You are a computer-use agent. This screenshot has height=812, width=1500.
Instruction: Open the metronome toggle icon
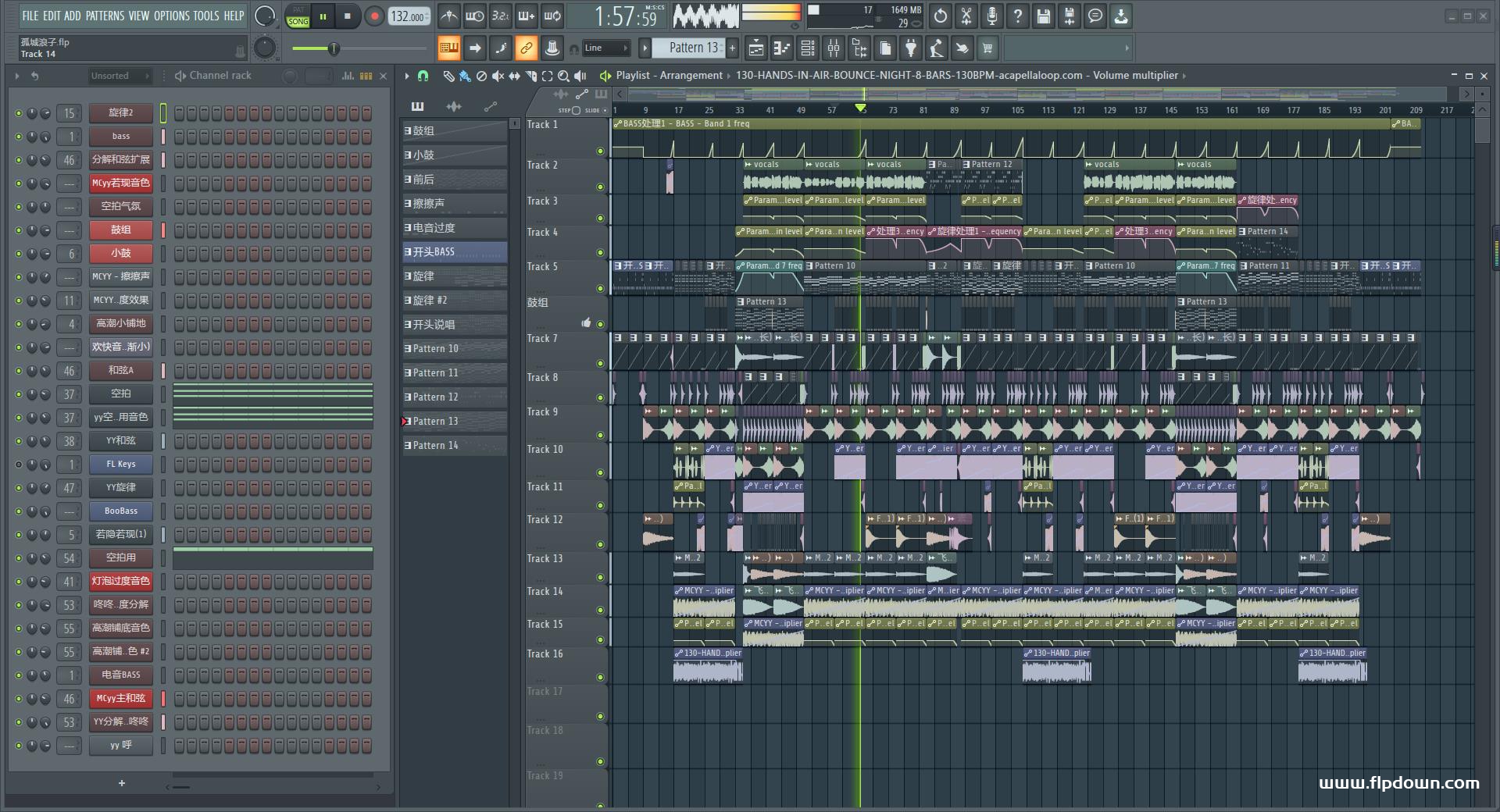[x=448, y=16]
